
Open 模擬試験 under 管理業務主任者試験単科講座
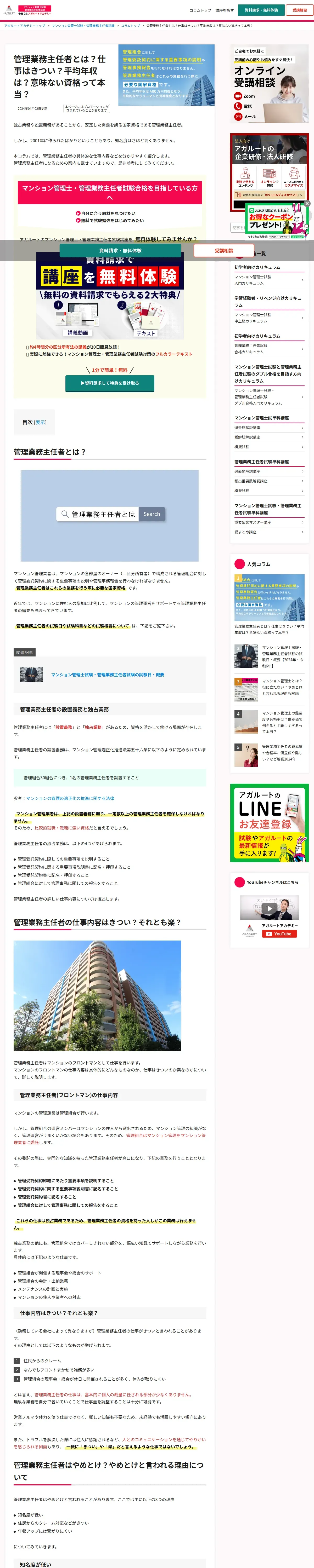pyautogui.click(x=269, y=491)
